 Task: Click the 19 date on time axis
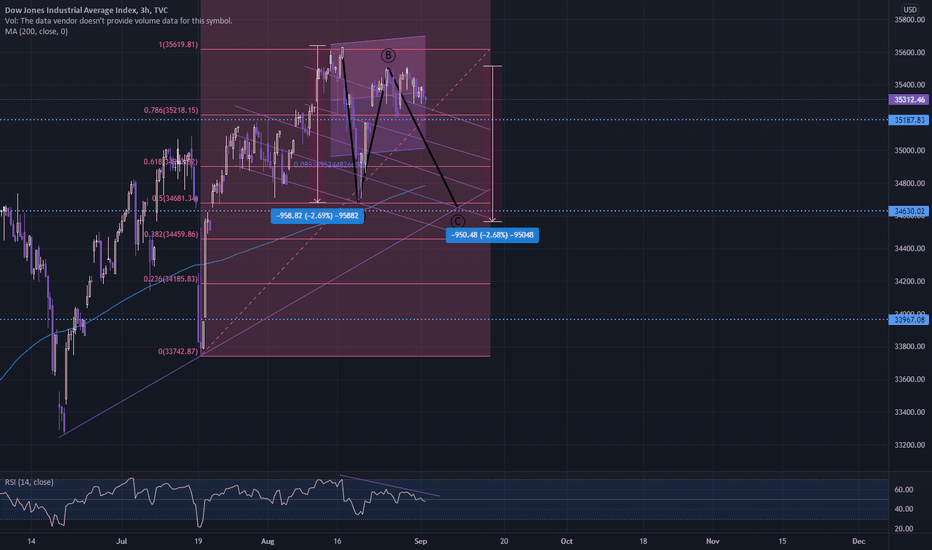coord(199,542)
